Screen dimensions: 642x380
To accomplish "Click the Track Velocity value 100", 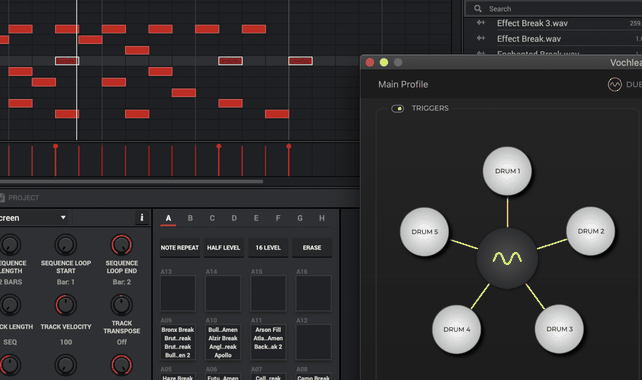I will click(x=66, y=342).
